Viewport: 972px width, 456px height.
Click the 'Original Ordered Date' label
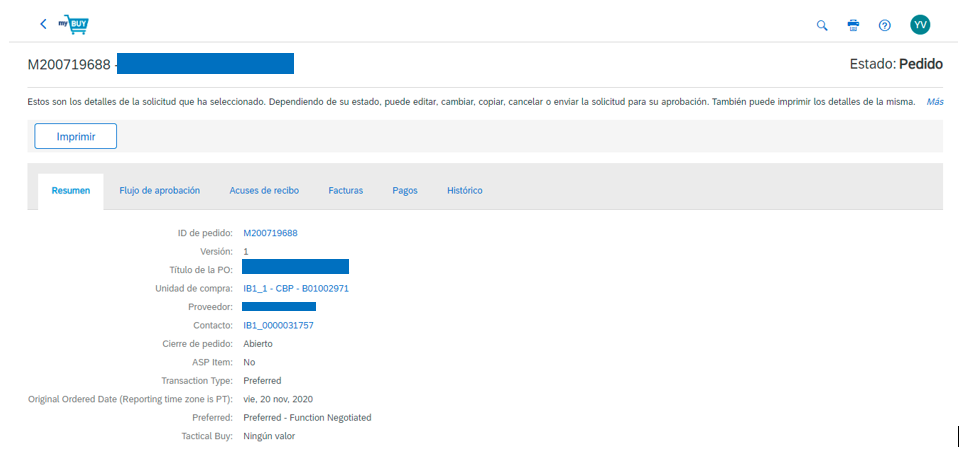pyautogui.click(x=131, y=399)
